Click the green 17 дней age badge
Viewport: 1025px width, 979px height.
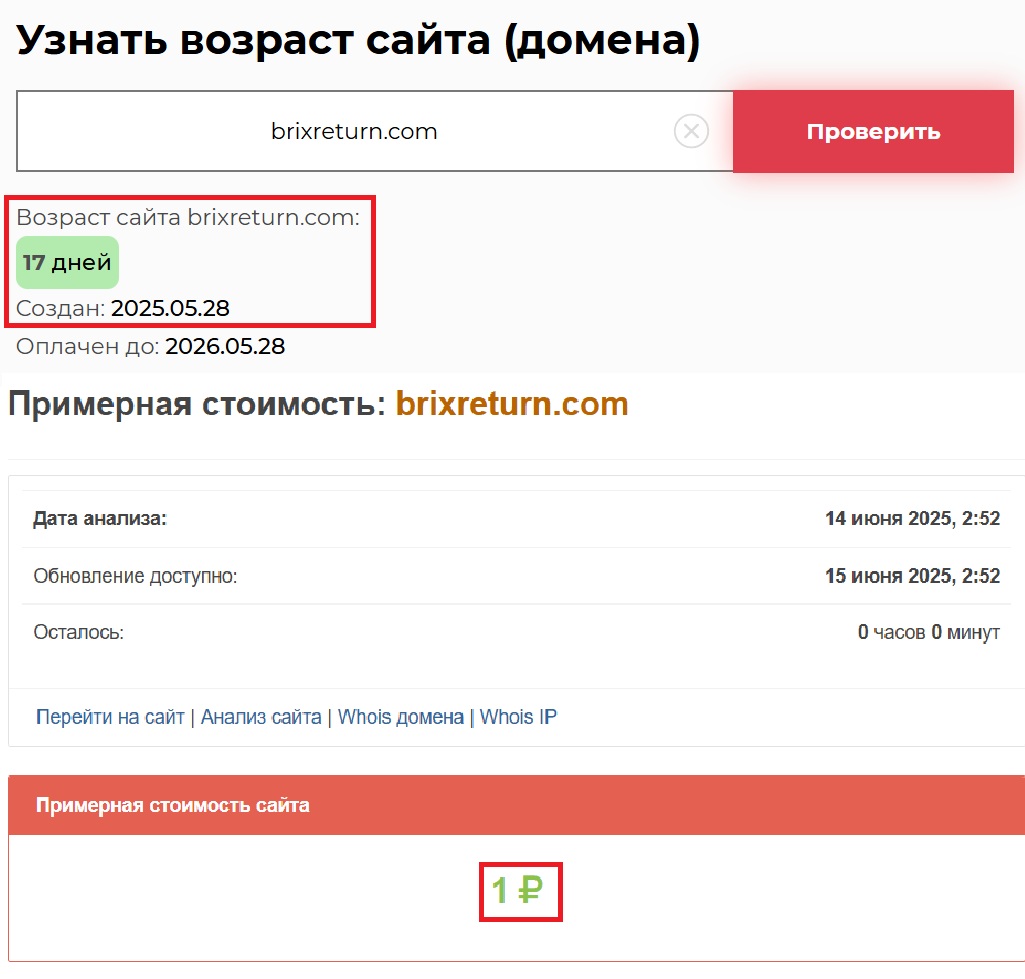pos(67,263)
